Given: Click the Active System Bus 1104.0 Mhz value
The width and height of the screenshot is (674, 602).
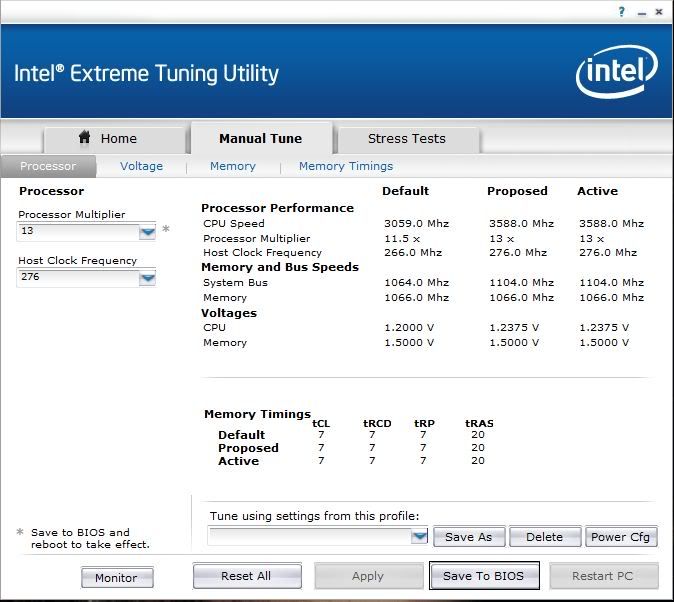Looking at the screenshot, I should pos(612,283).
